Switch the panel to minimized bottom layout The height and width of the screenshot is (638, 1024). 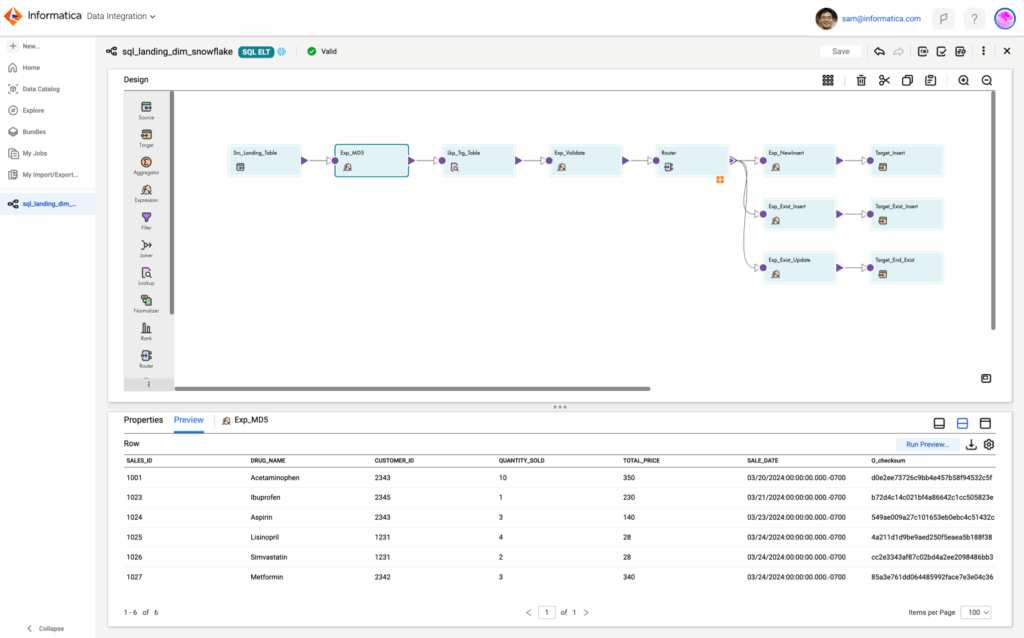(939, 423)
